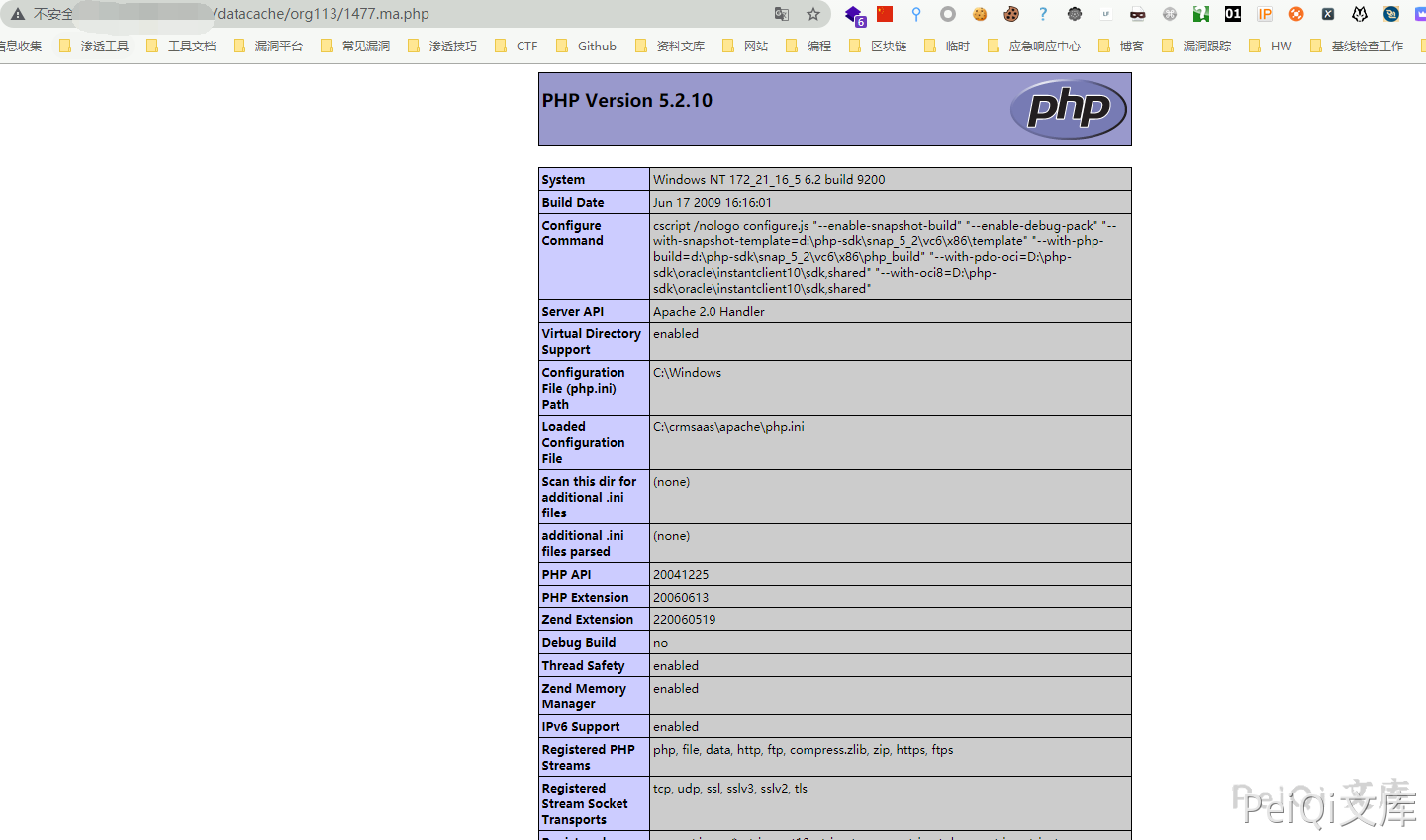Click the red Chinese flag extension icon

tap(885, 14)
